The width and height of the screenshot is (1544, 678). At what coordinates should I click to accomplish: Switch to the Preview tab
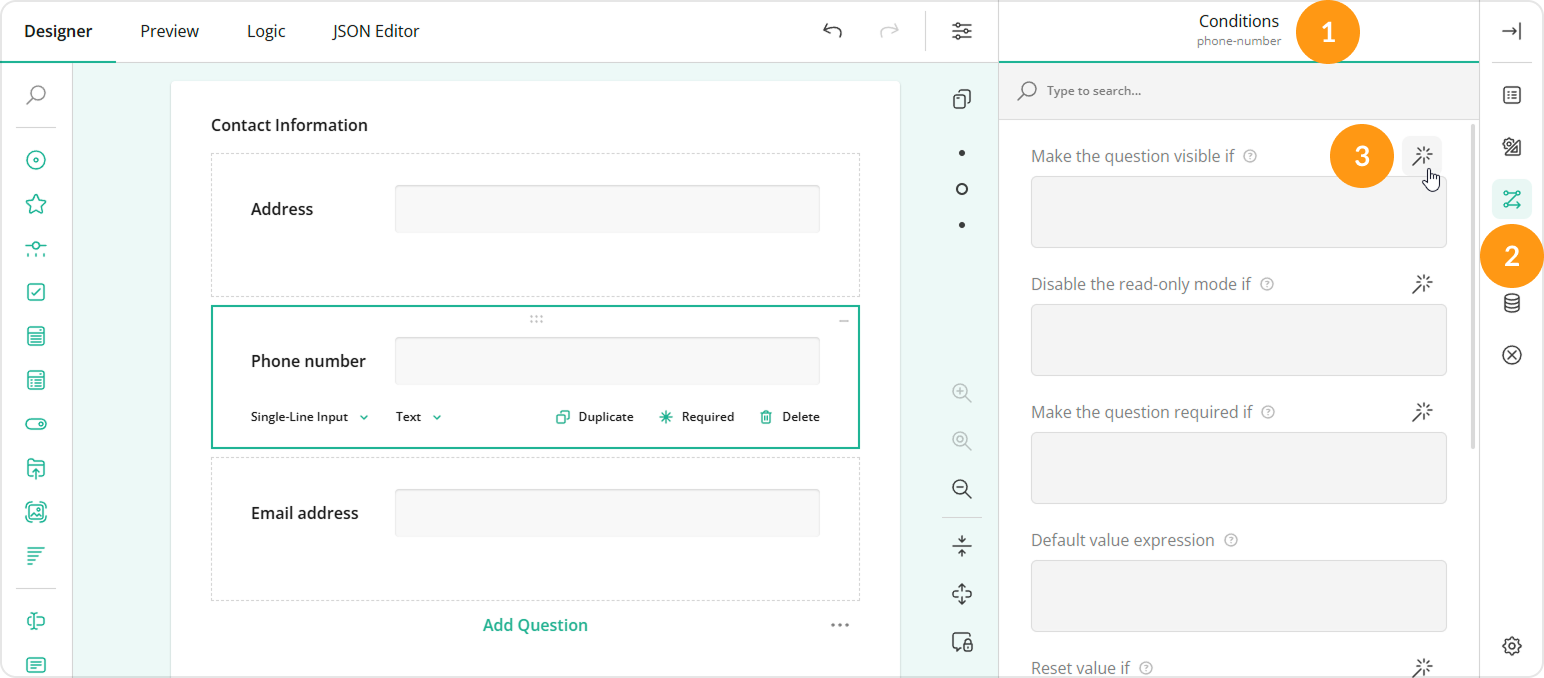(x=168, y=31)
